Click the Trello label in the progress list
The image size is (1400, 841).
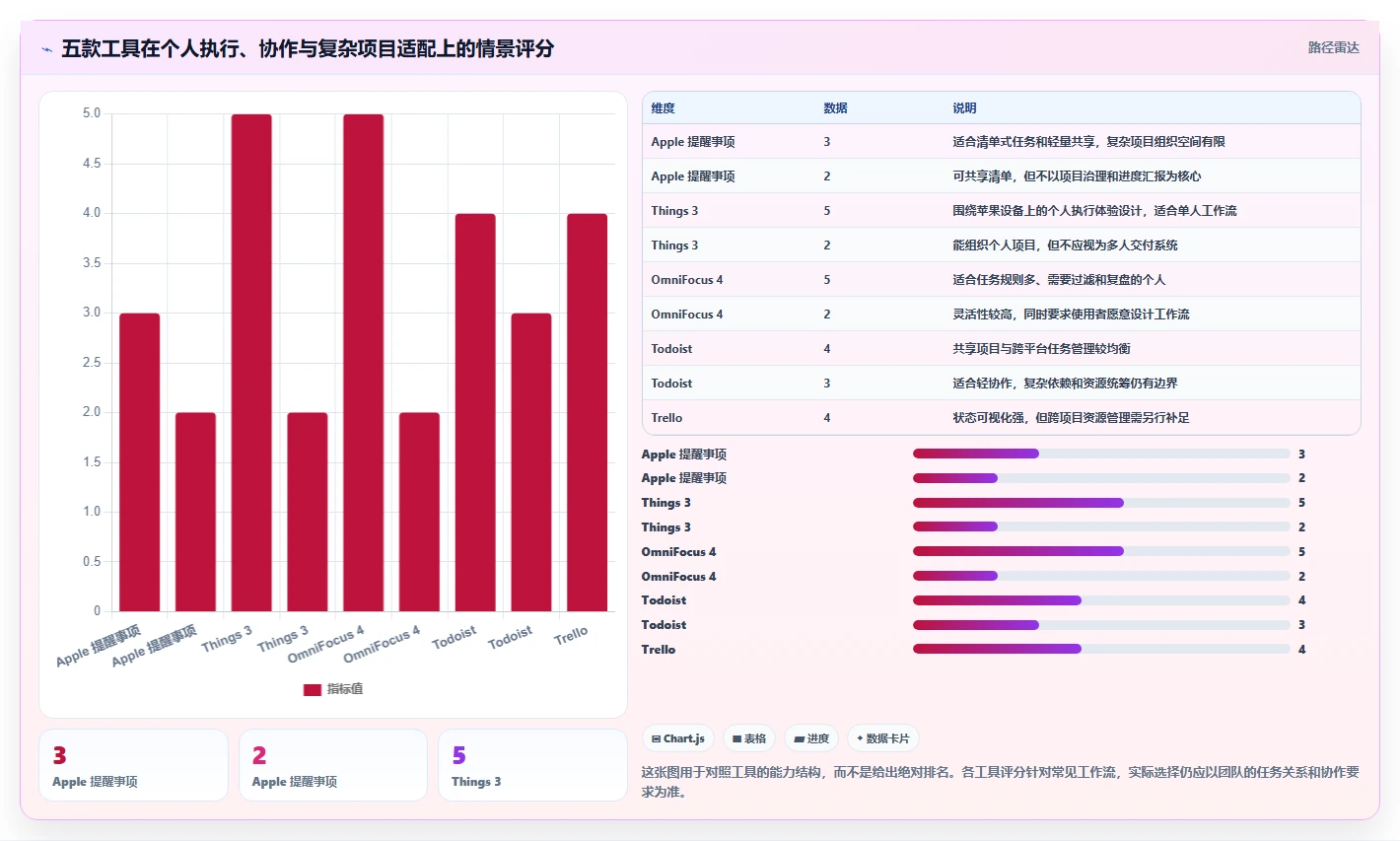659,650
